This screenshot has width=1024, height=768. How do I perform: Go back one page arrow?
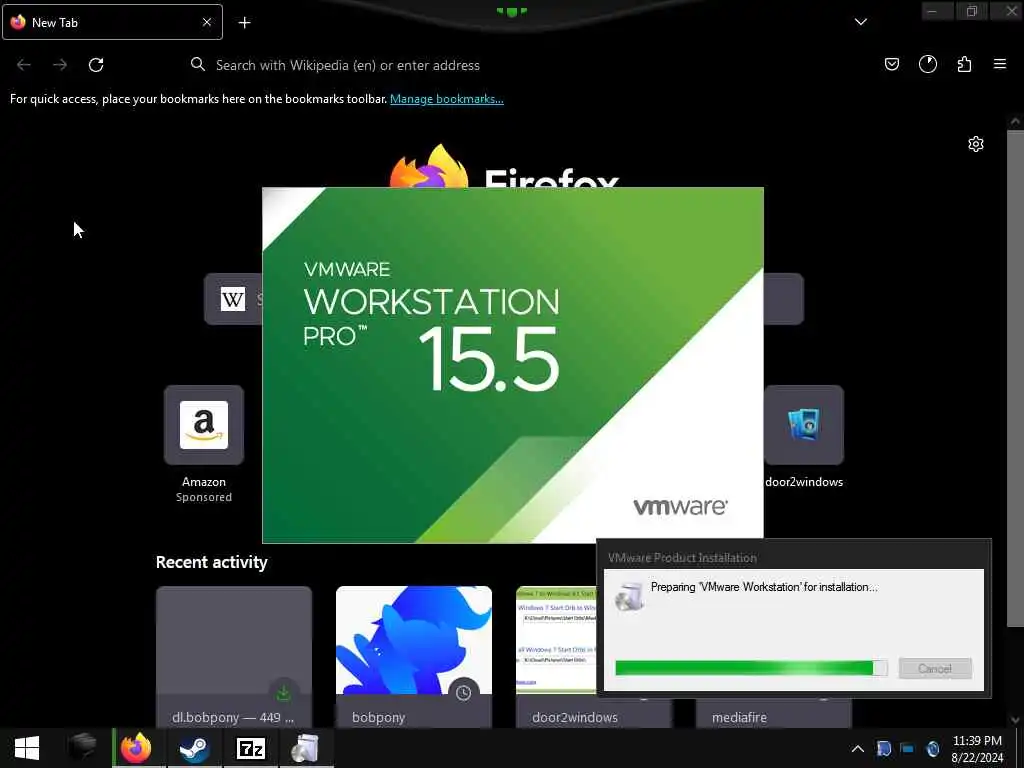tap(24, 65)
